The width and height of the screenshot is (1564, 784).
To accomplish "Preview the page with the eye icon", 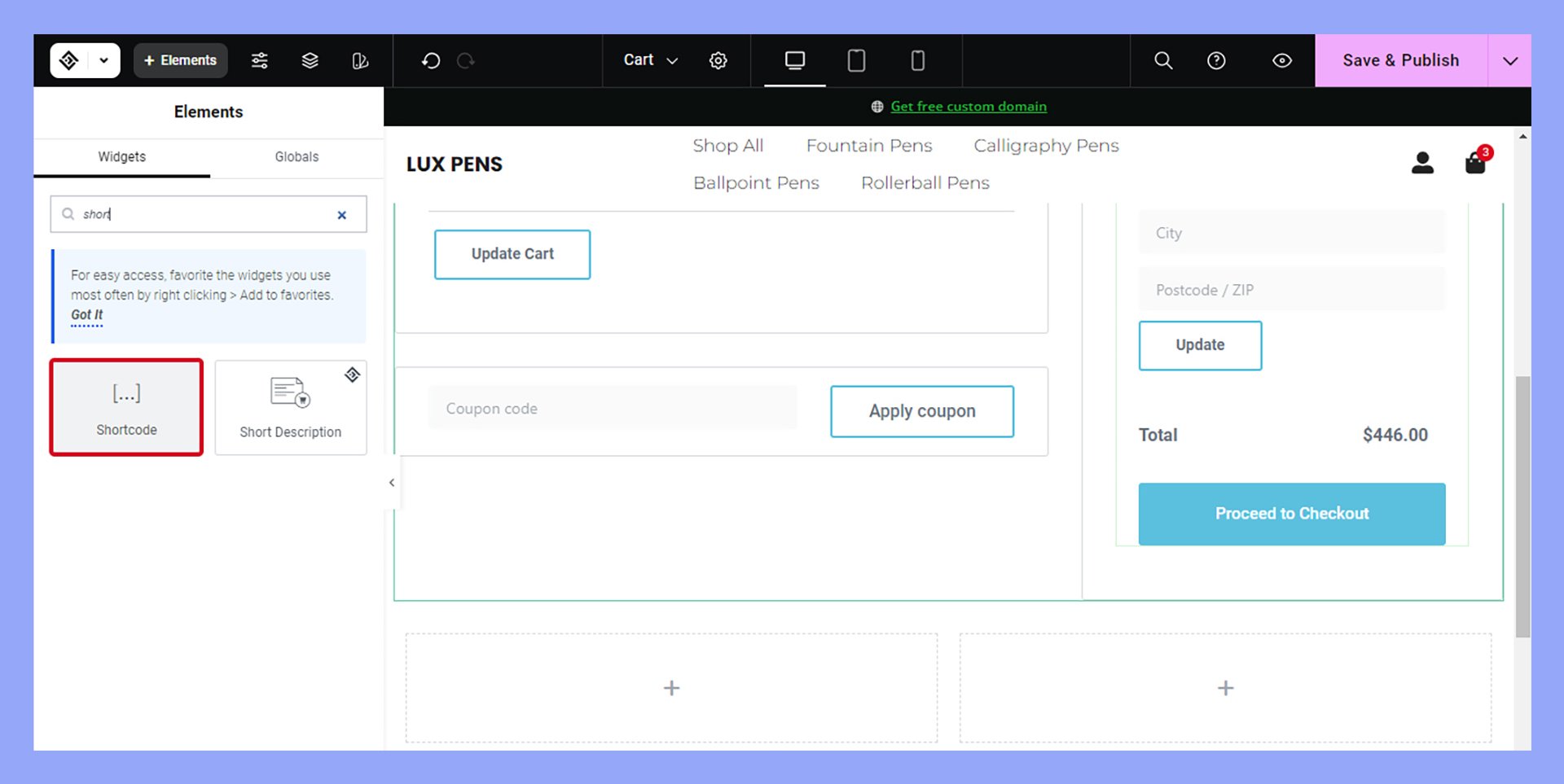I will coord(1281,60).
